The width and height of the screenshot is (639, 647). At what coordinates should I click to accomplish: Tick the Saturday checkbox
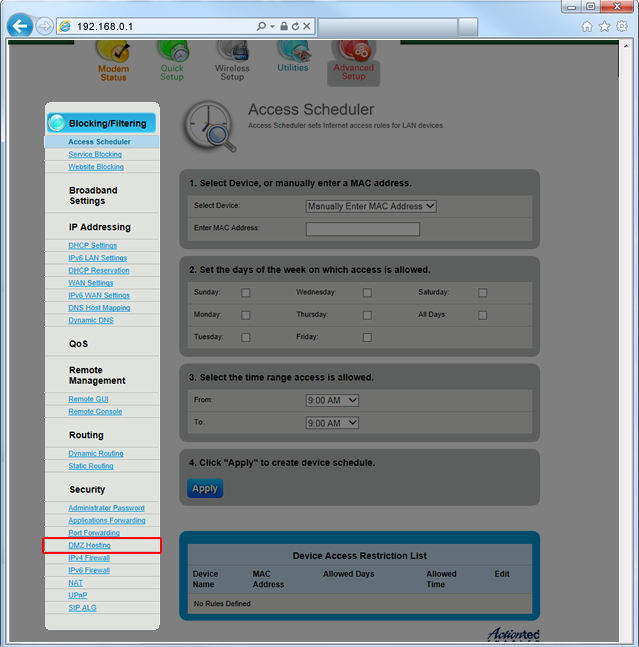482,293
